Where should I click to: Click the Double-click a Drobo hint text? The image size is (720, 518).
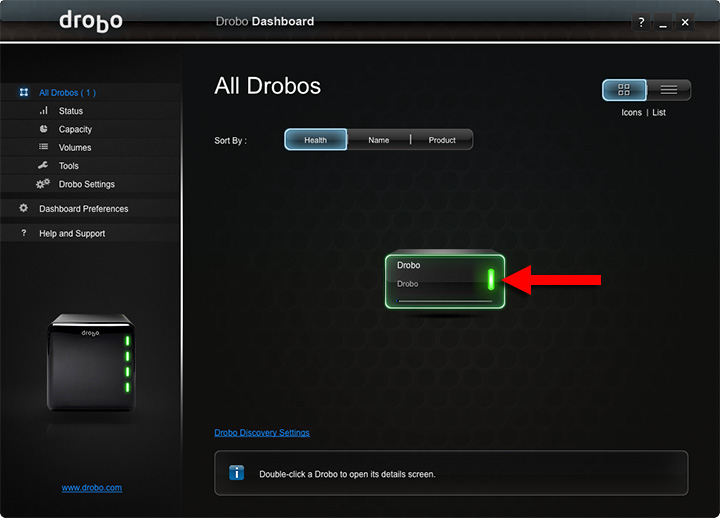[347, 474]
